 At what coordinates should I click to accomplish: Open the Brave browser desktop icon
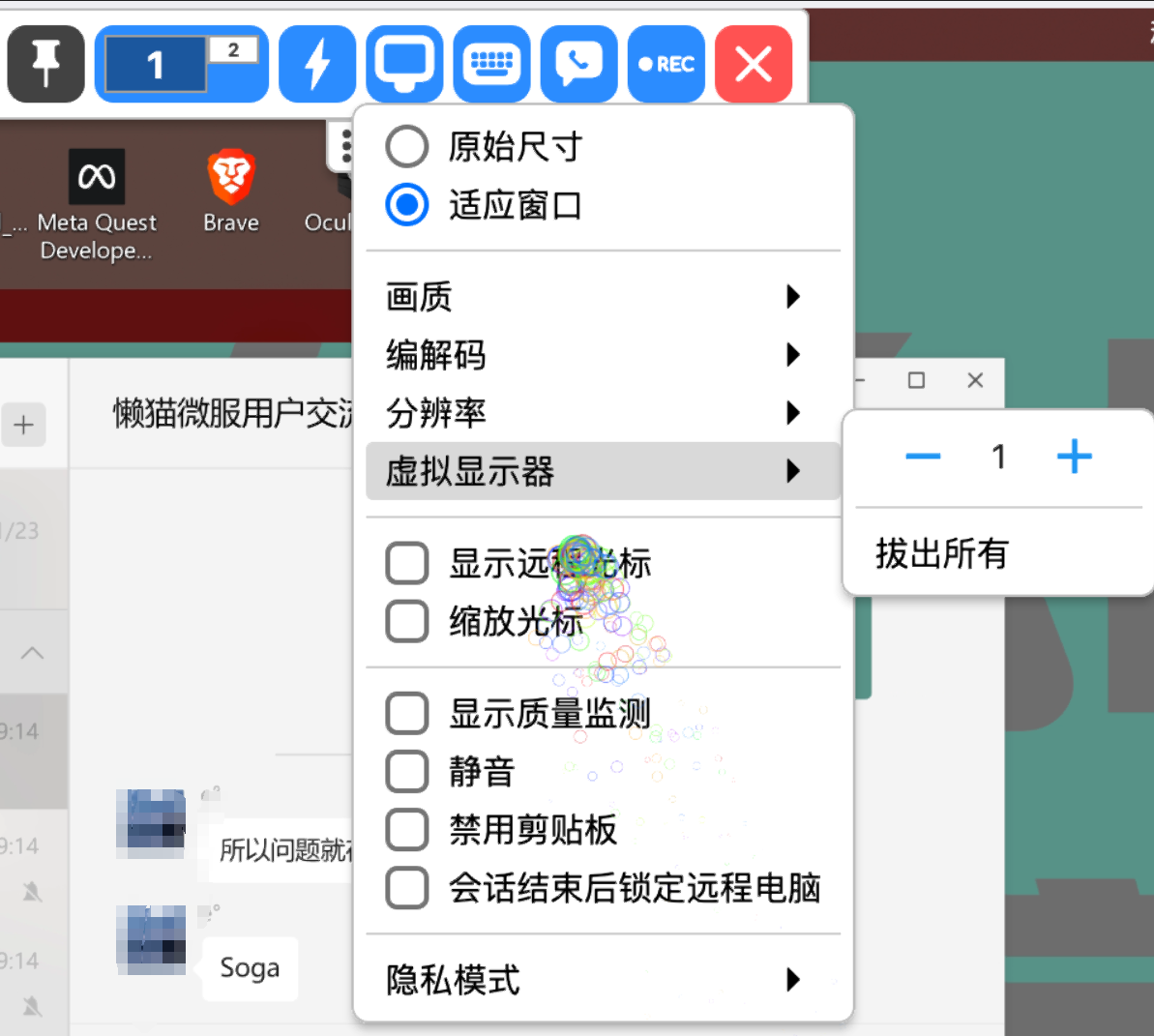231,192
